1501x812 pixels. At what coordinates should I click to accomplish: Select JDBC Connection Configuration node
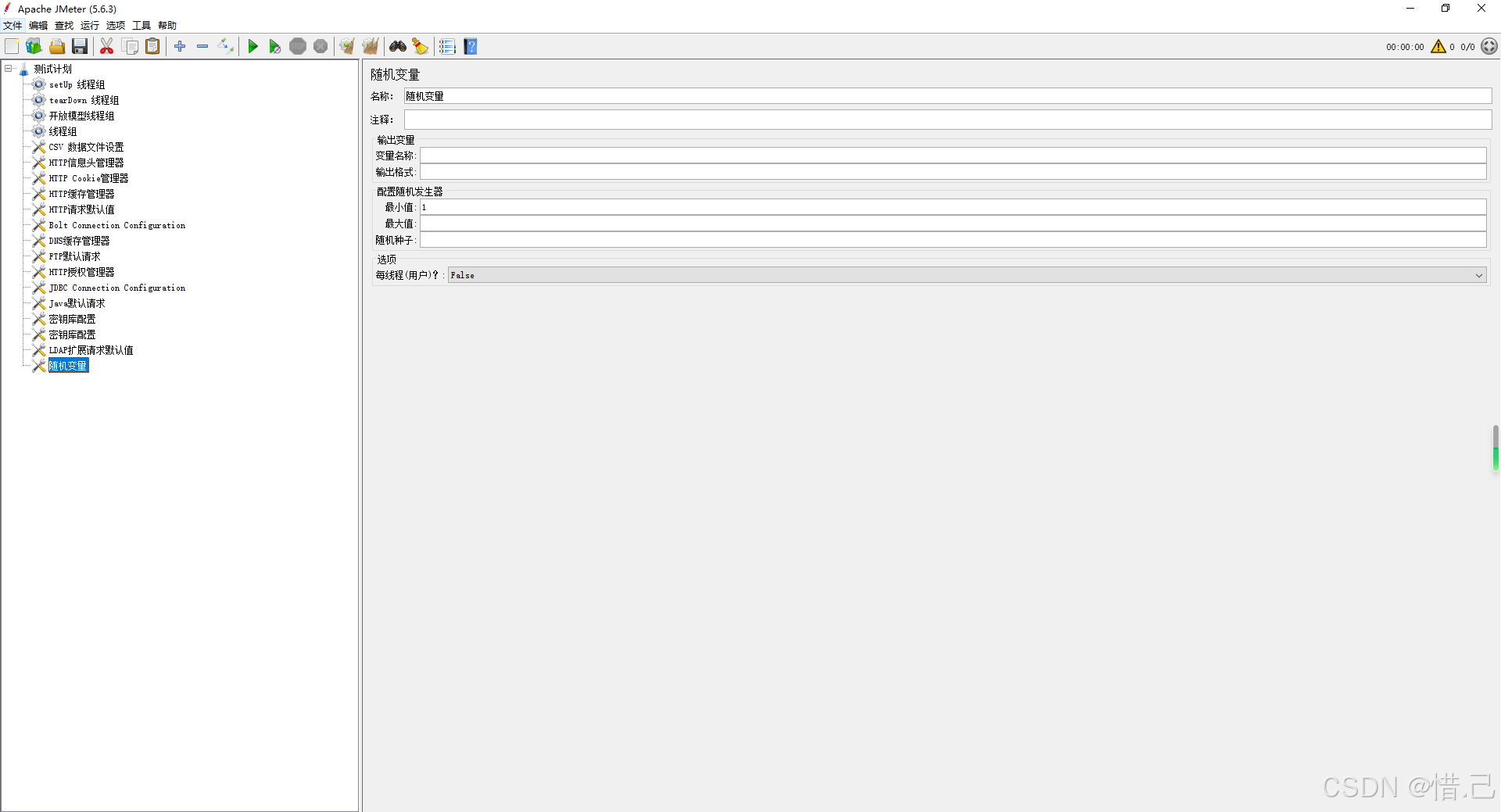click(117, 288)
